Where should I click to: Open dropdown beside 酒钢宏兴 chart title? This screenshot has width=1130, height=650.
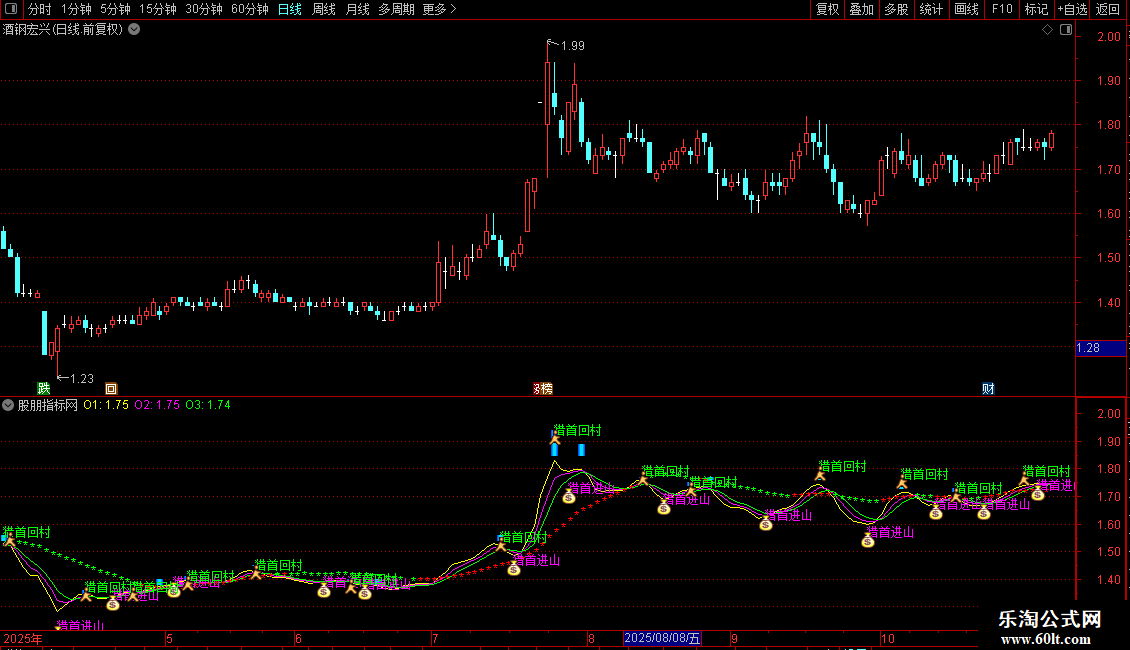coord(134,30)
